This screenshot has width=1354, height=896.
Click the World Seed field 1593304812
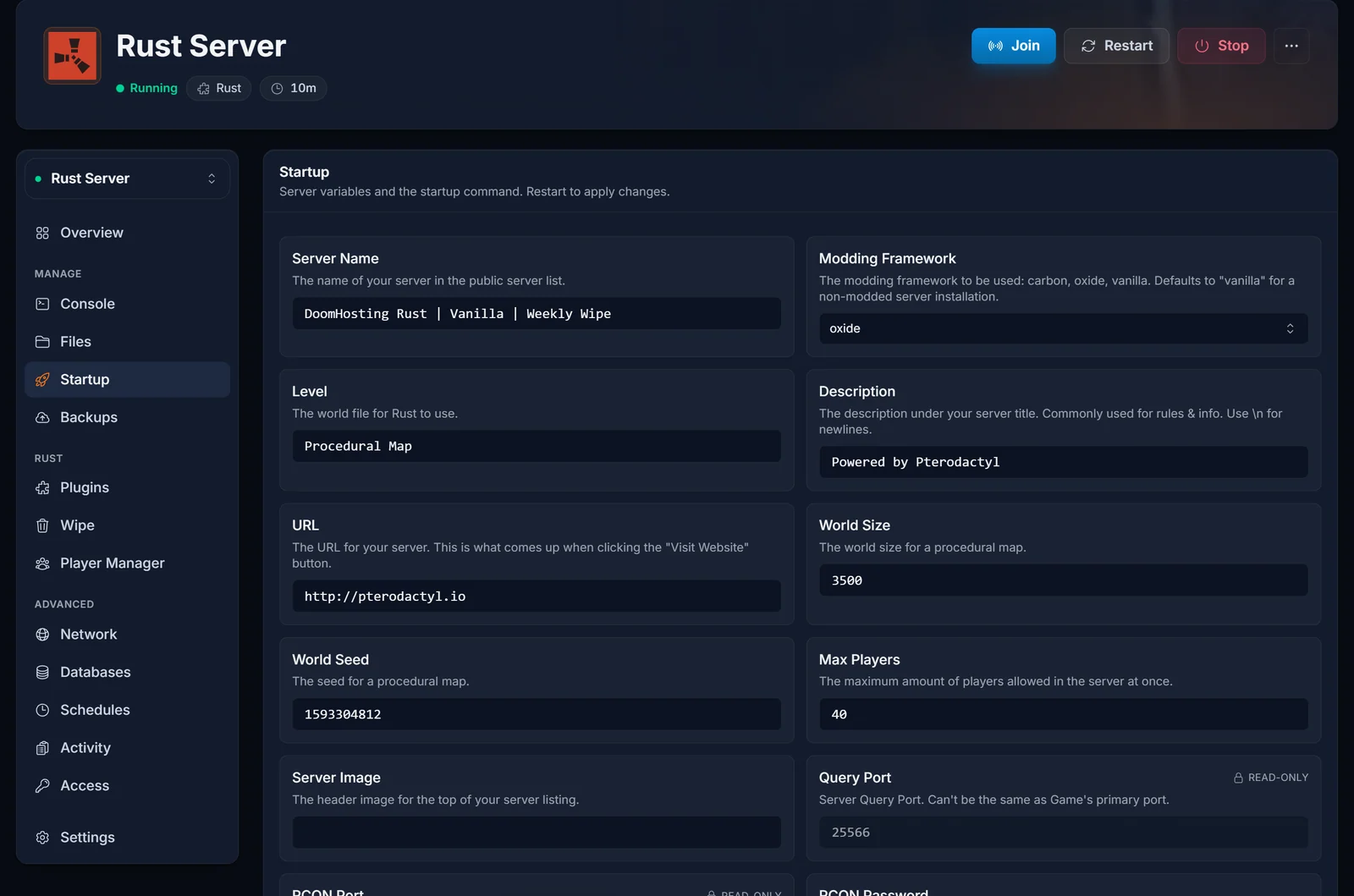click(537, 714)
